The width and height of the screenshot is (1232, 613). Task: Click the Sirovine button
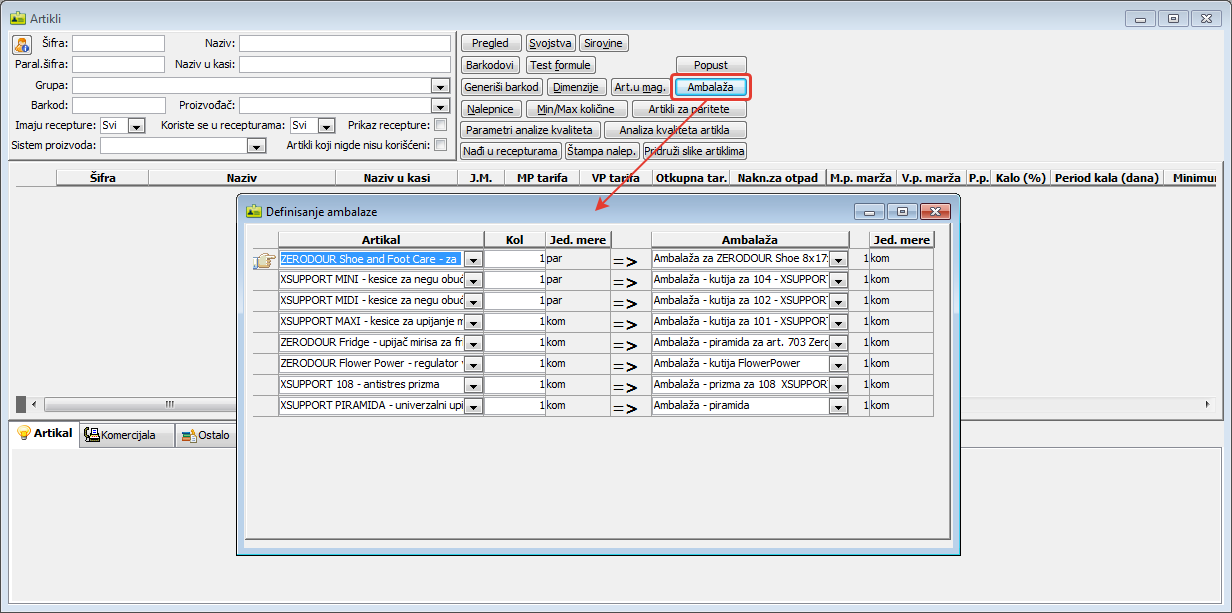pos(604,43)
